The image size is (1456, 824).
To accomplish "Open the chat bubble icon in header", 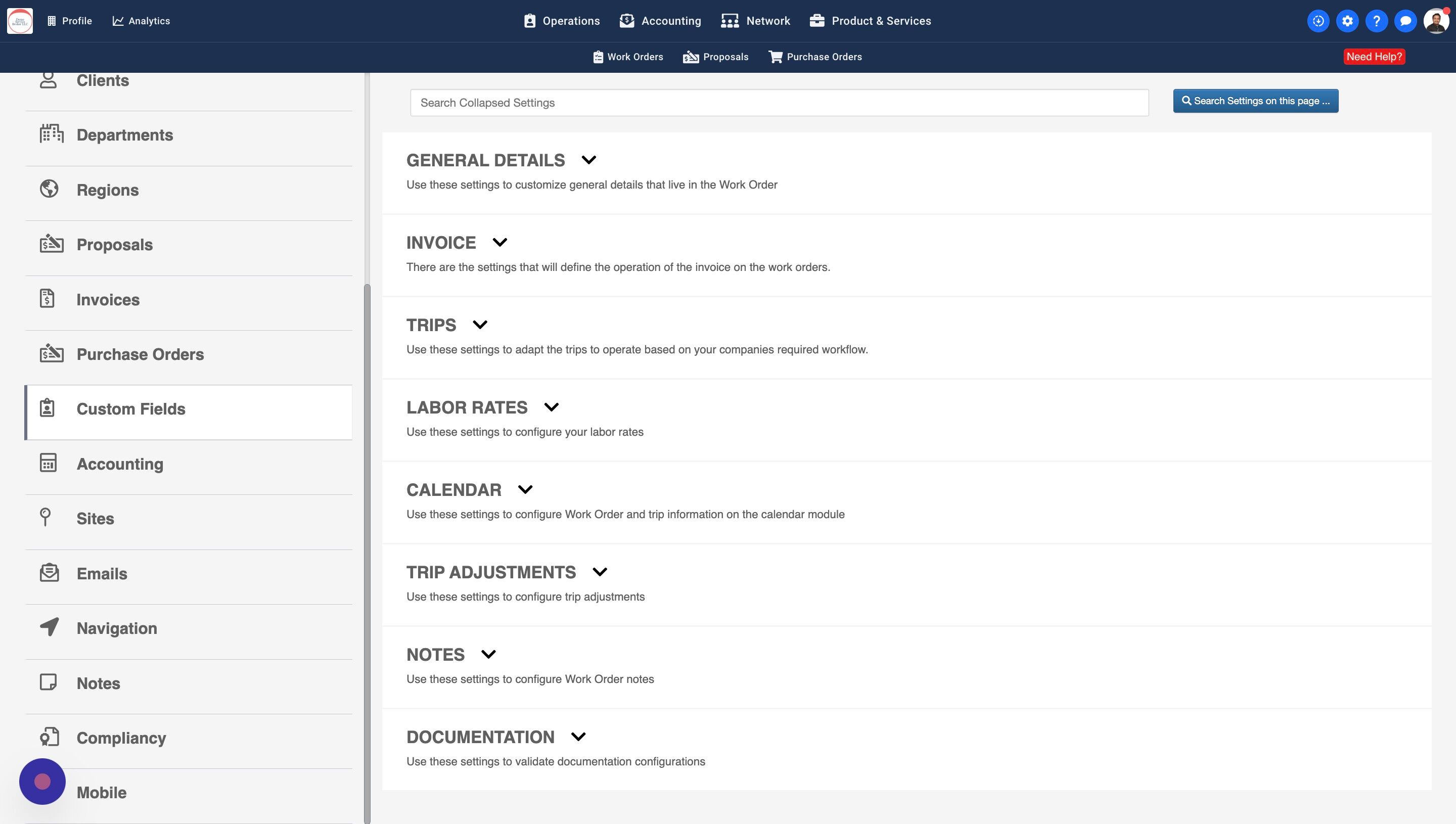I will [1405, 21].
